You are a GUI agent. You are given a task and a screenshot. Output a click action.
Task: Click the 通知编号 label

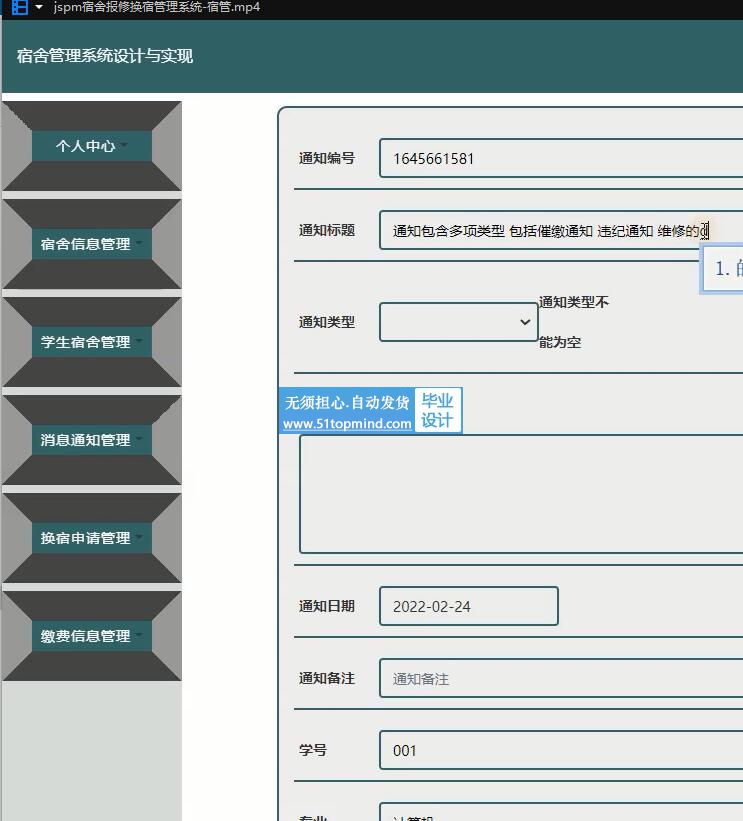click(327, 158)
